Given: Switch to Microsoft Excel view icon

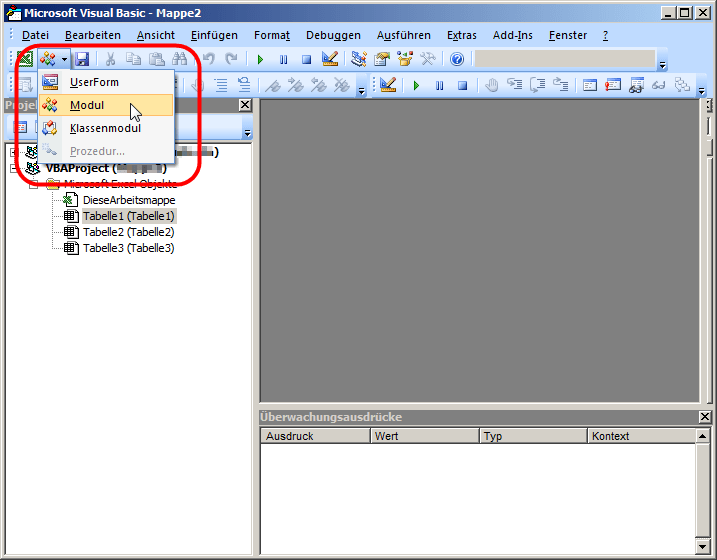Looking at the screenshot, I should pos(25,59).
